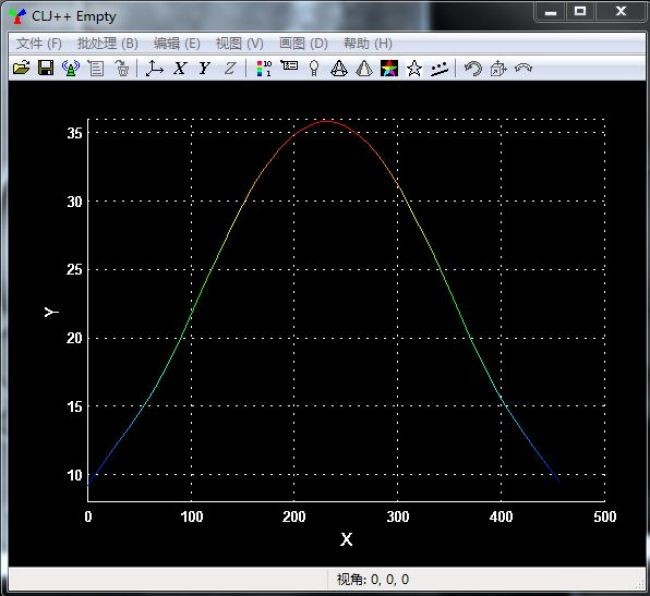Image resolution: width=650 pixels, height=596 pixels.
Task: Click the 35 tick on Y axis
Action: pyautogui.click(x=75, y=133)
